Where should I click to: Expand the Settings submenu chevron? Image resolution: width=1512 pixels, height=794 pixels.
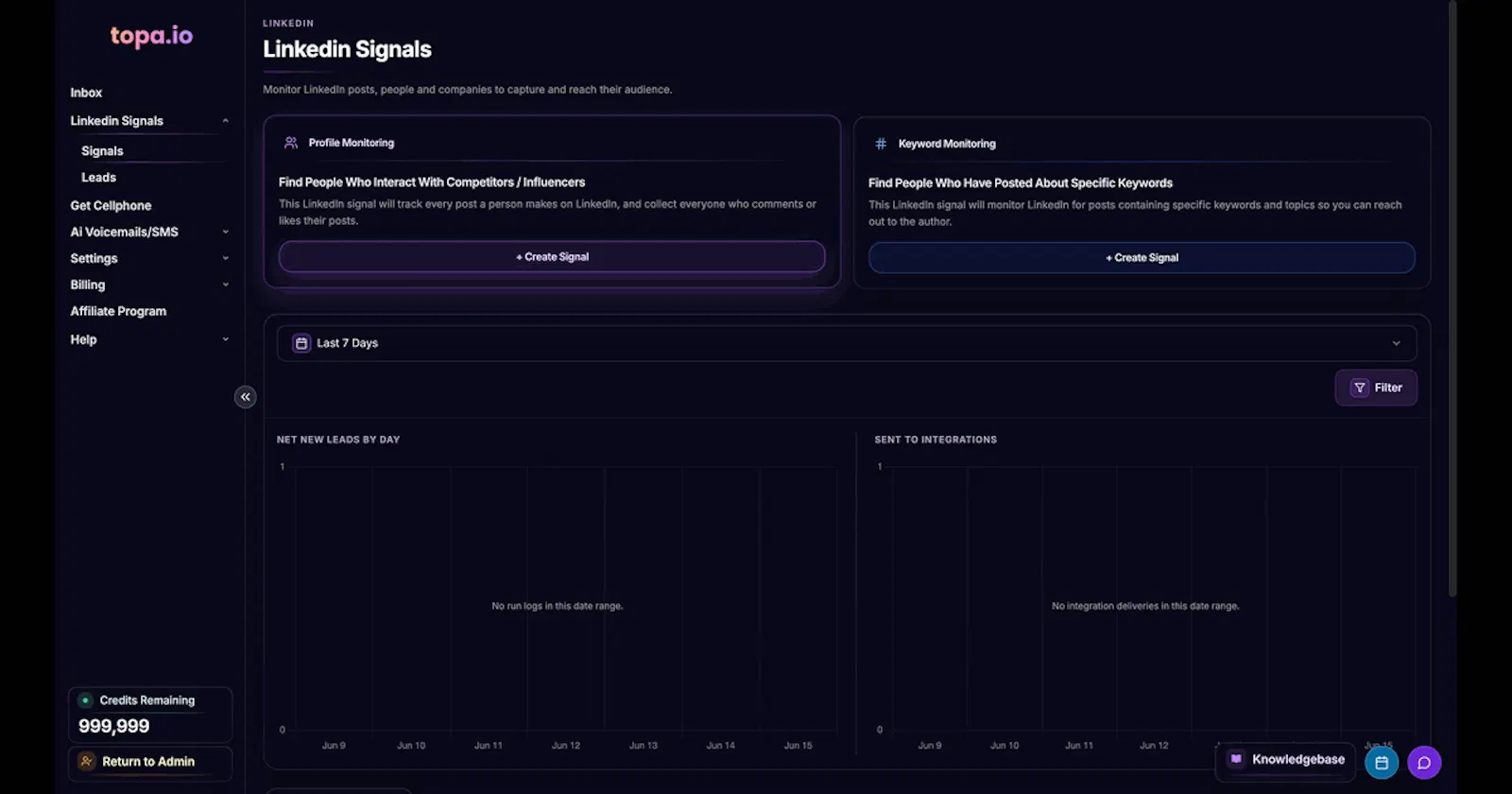point(225,258)
